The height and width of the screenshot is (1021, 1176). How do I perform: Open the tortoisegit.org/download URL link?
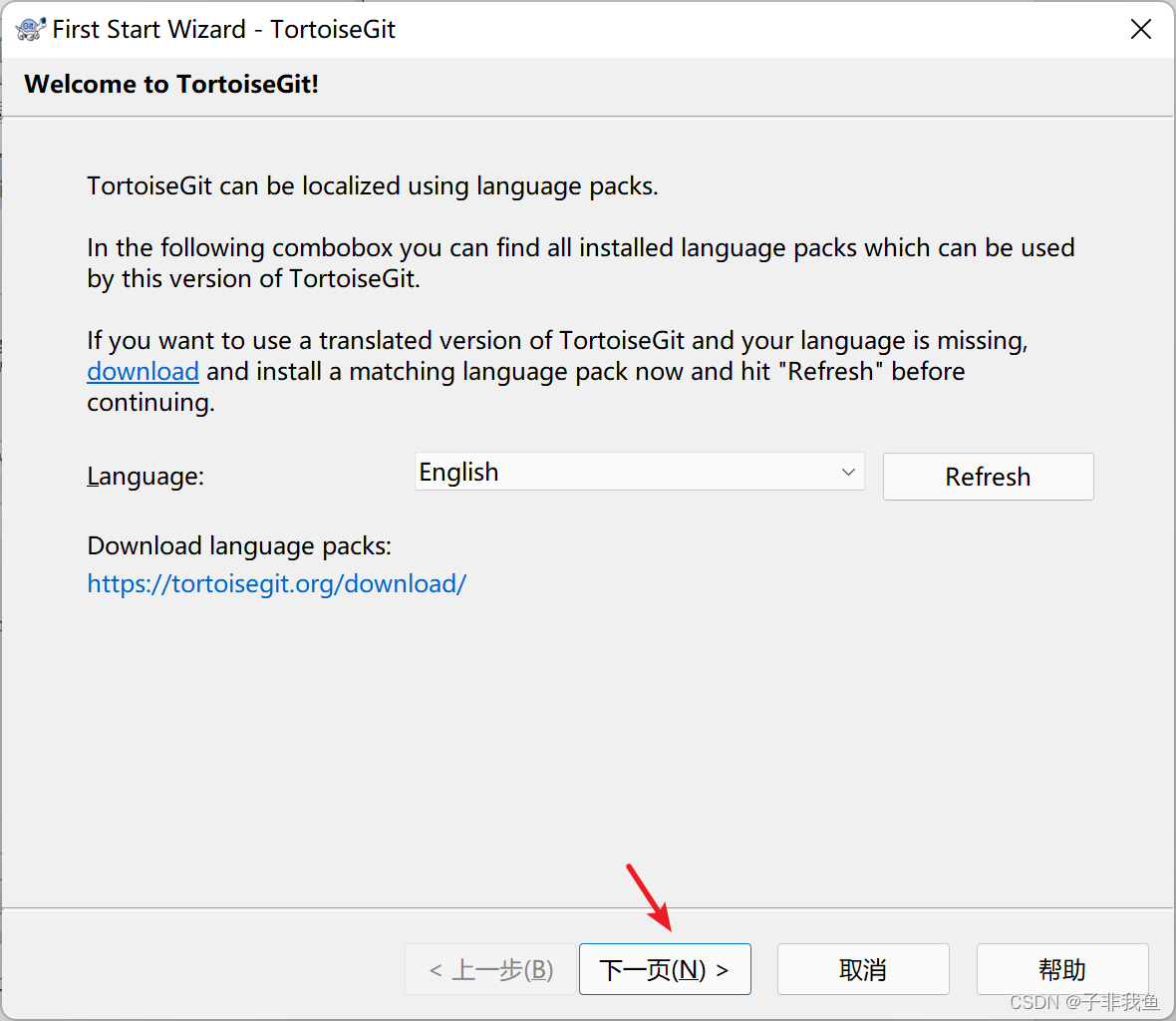(277, 583)
